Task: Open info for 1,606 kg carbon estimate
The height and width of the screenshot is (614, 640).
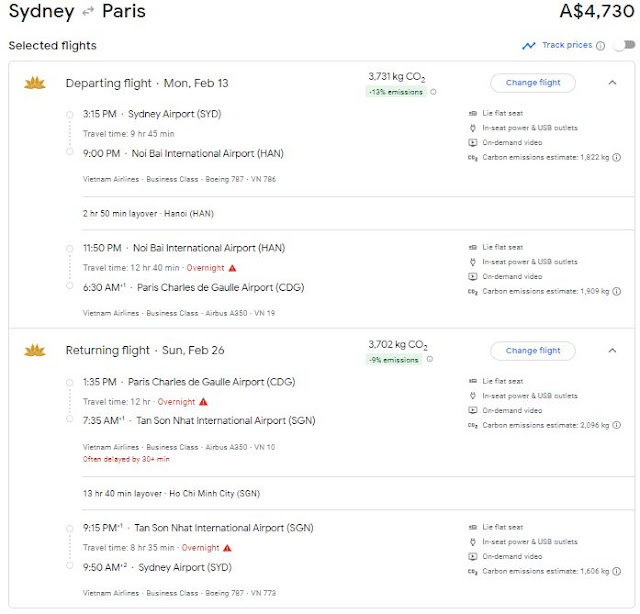Action: click(x=617, y=571)
